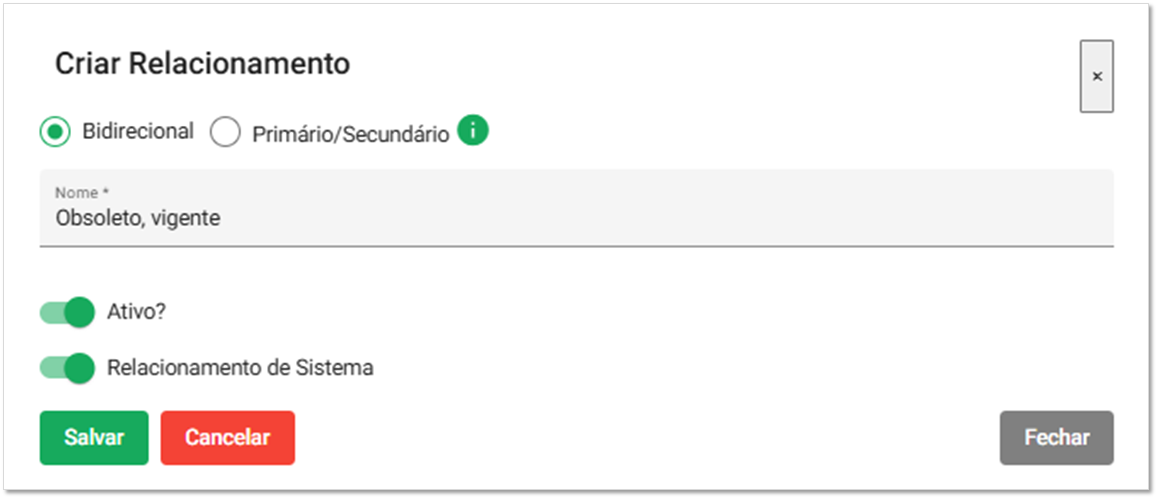The height and width of the screenshot is (499, 1158).
Task: Place cursor in the Obsoleto, vigente text
Action: 137,218
